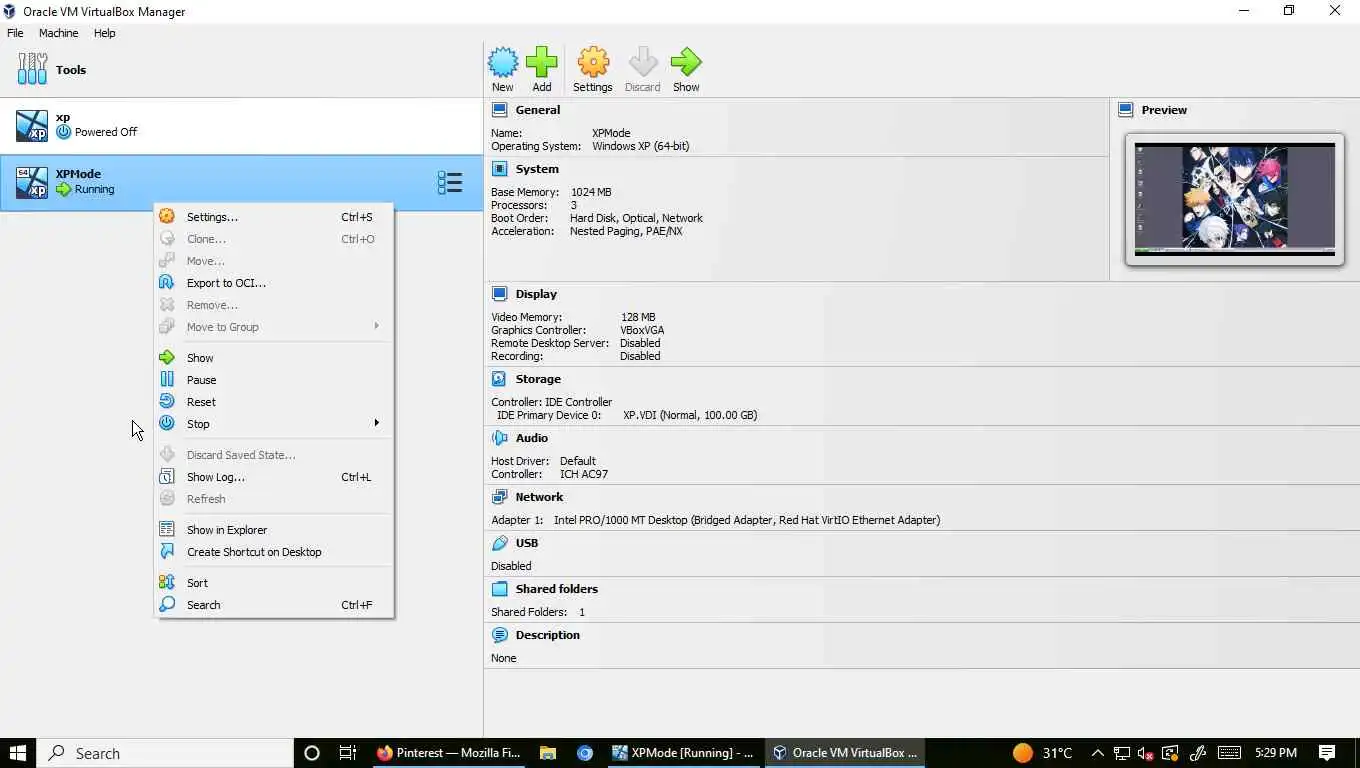Click the Search magnifier icon in context menu
Image resolution: width=1360 pixels, height=768 pixels.
point(167,605)
